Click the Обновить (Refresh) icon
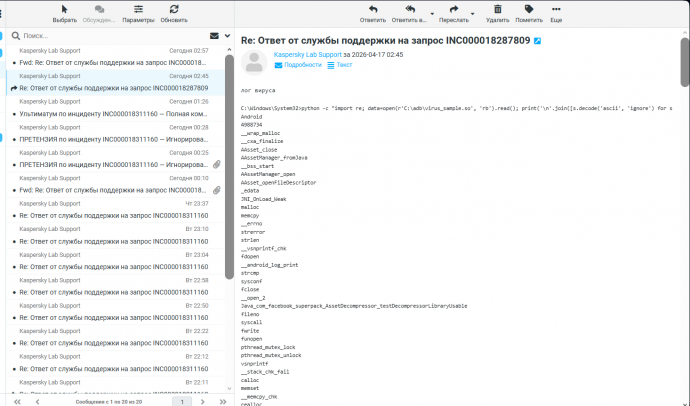The width and height of the screenshot is (690, 406). pos(173,9)
